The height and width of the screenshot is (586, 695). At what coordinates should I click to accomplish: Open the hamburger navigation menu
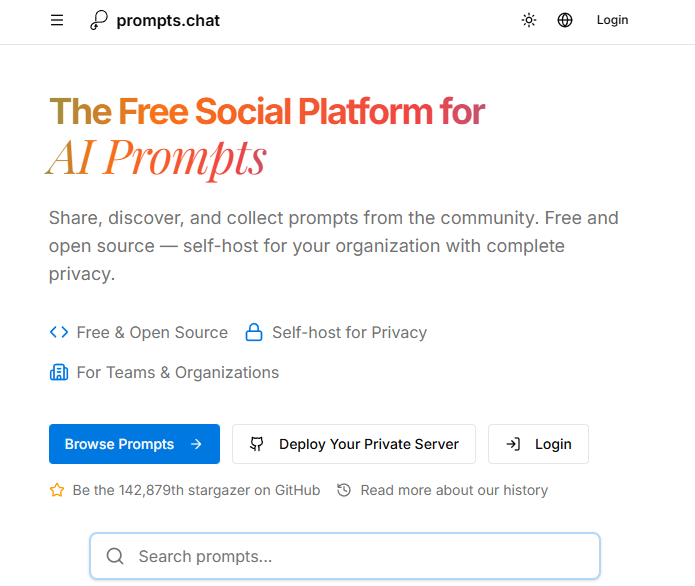(57, 20)
